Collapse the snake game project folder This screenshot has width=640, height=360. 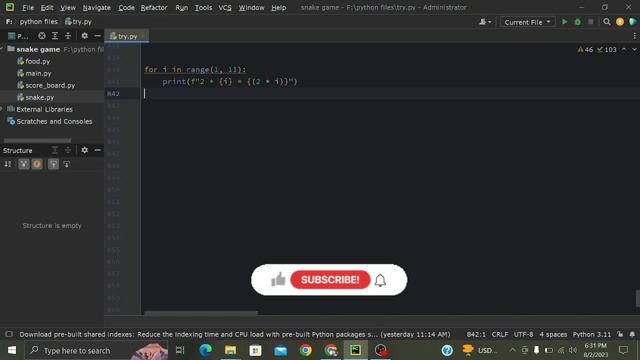point(2,49)
